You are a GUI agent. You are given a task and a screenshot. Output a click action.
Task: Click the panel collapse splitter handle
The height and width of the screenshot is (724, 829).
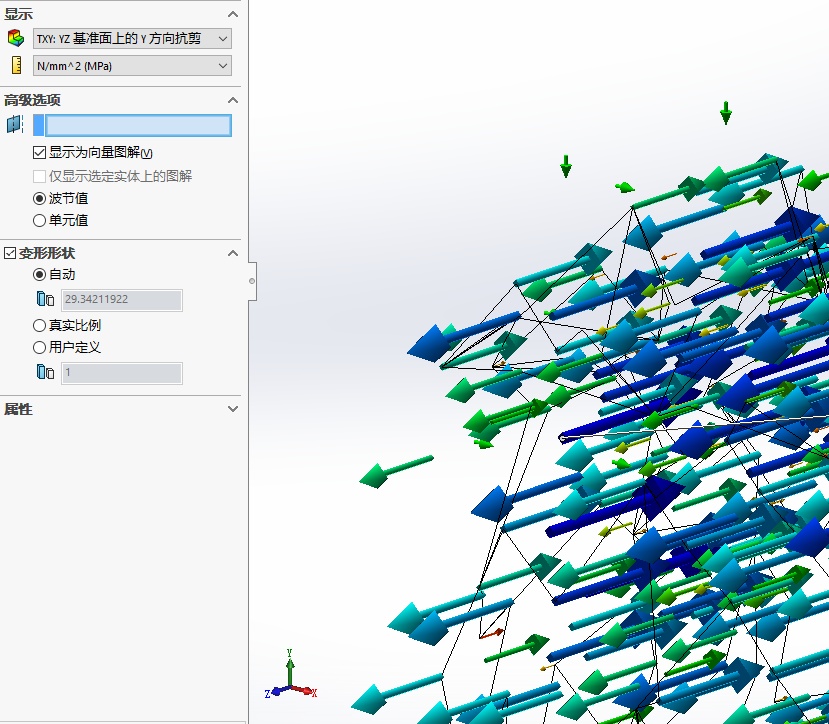point(252,281)
